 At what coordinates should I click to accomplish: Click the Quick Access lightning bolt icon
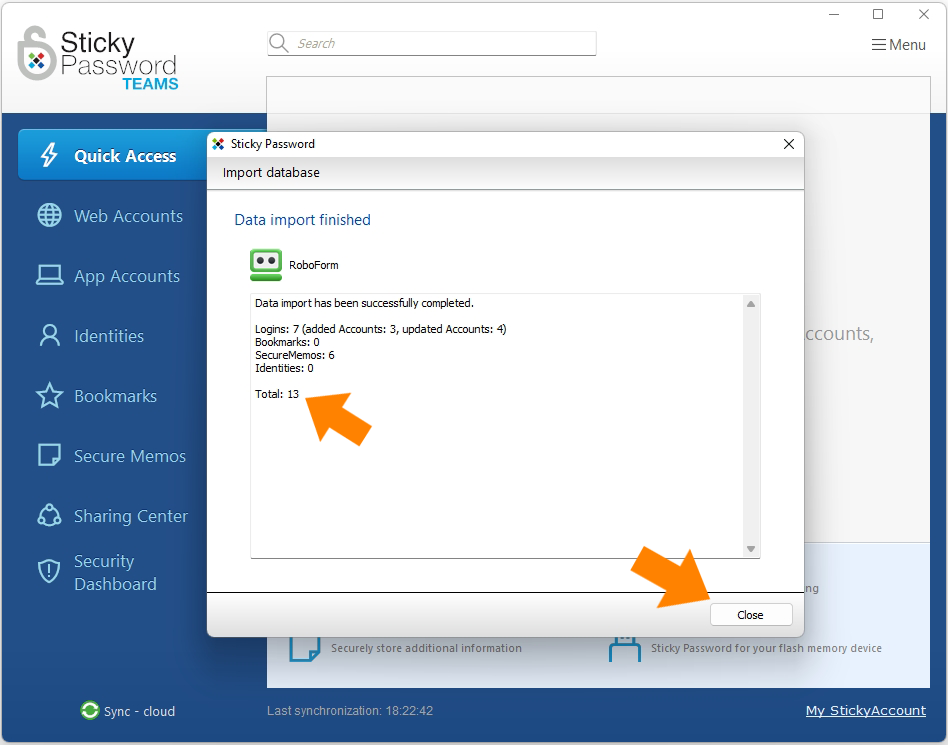(x=49, y=155)
